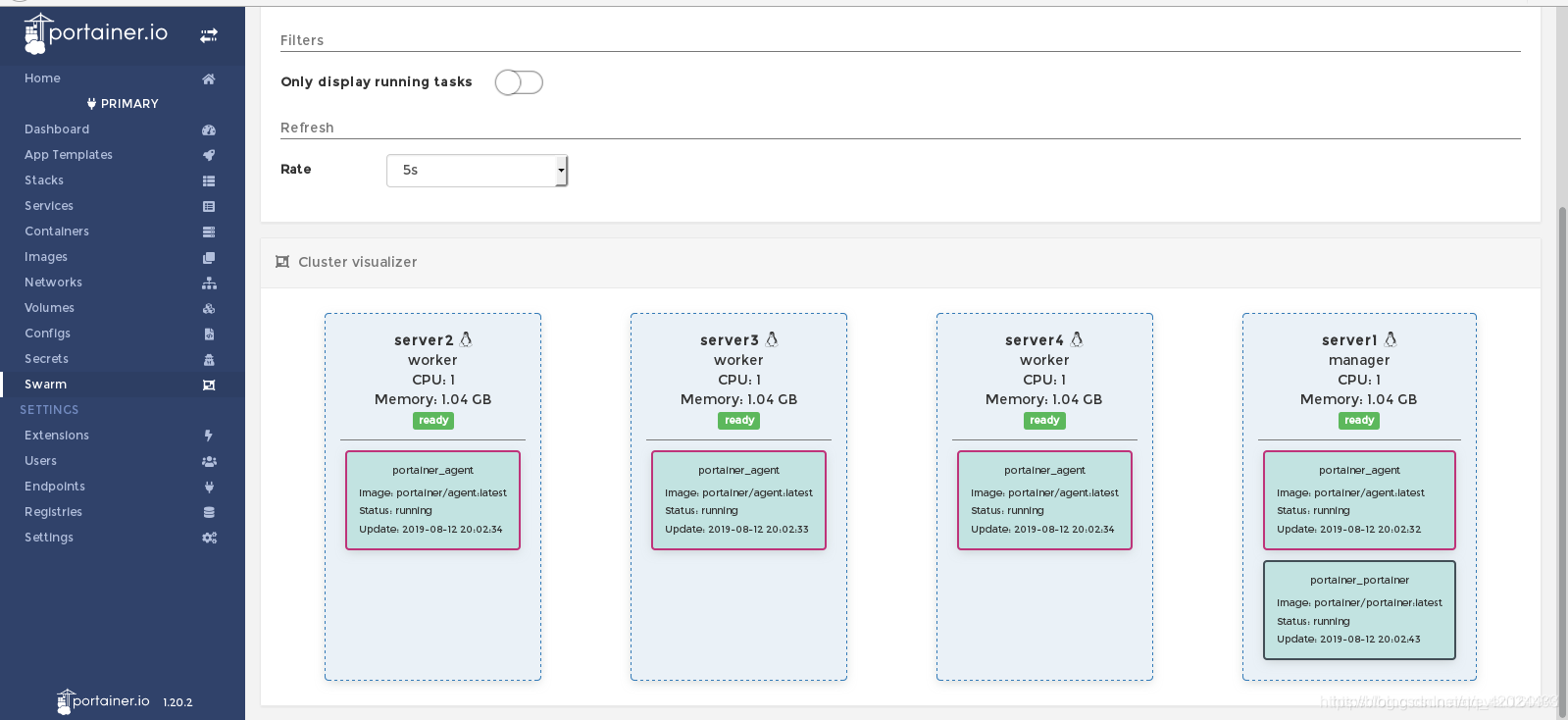
Task: Click portainer_agent task card on server1
Action: pyautogui.click(x=1359, y=500)
